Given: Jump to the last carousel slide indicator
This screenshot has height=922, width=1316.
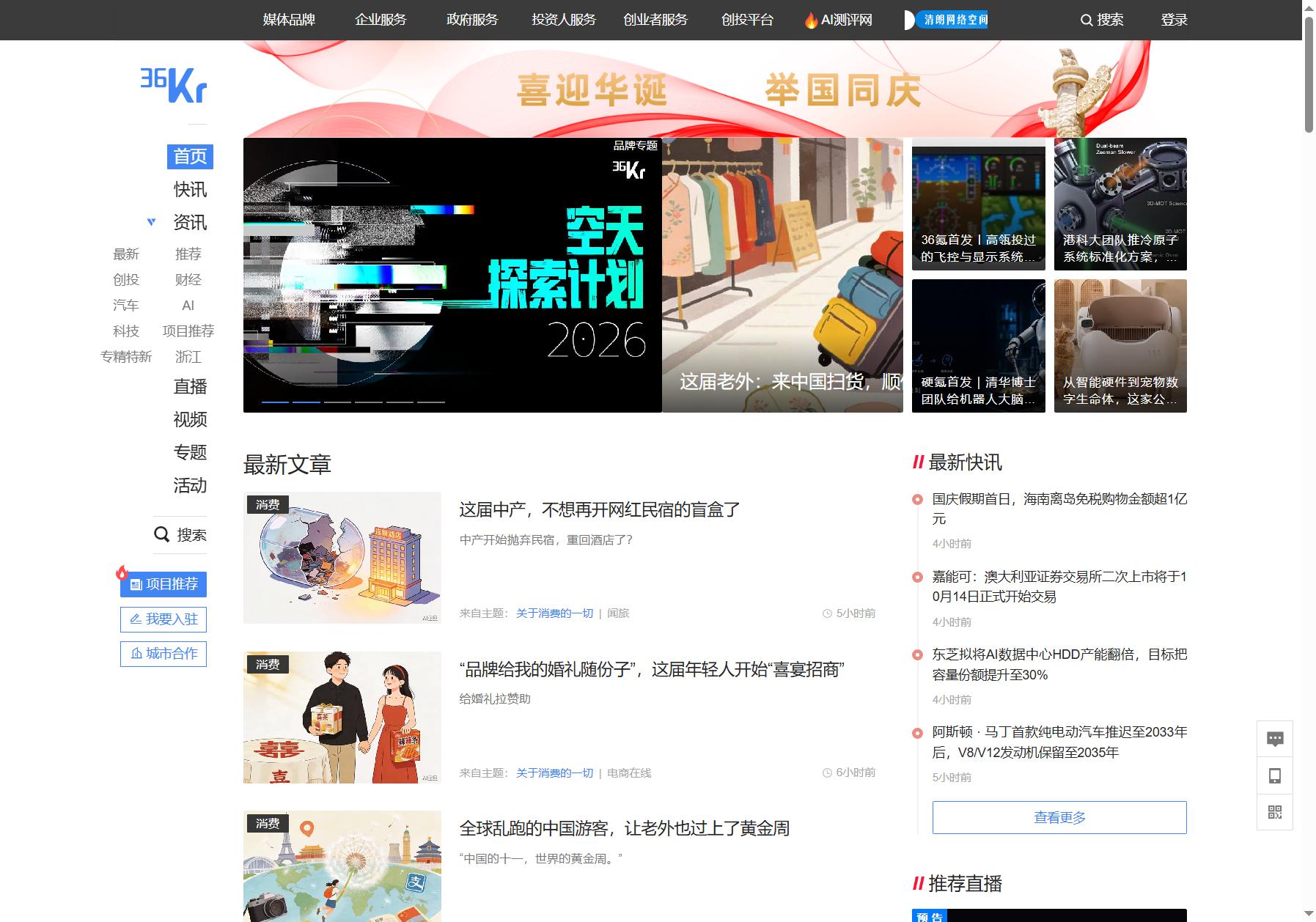Looking at the screenshot, I should (431, 402).
